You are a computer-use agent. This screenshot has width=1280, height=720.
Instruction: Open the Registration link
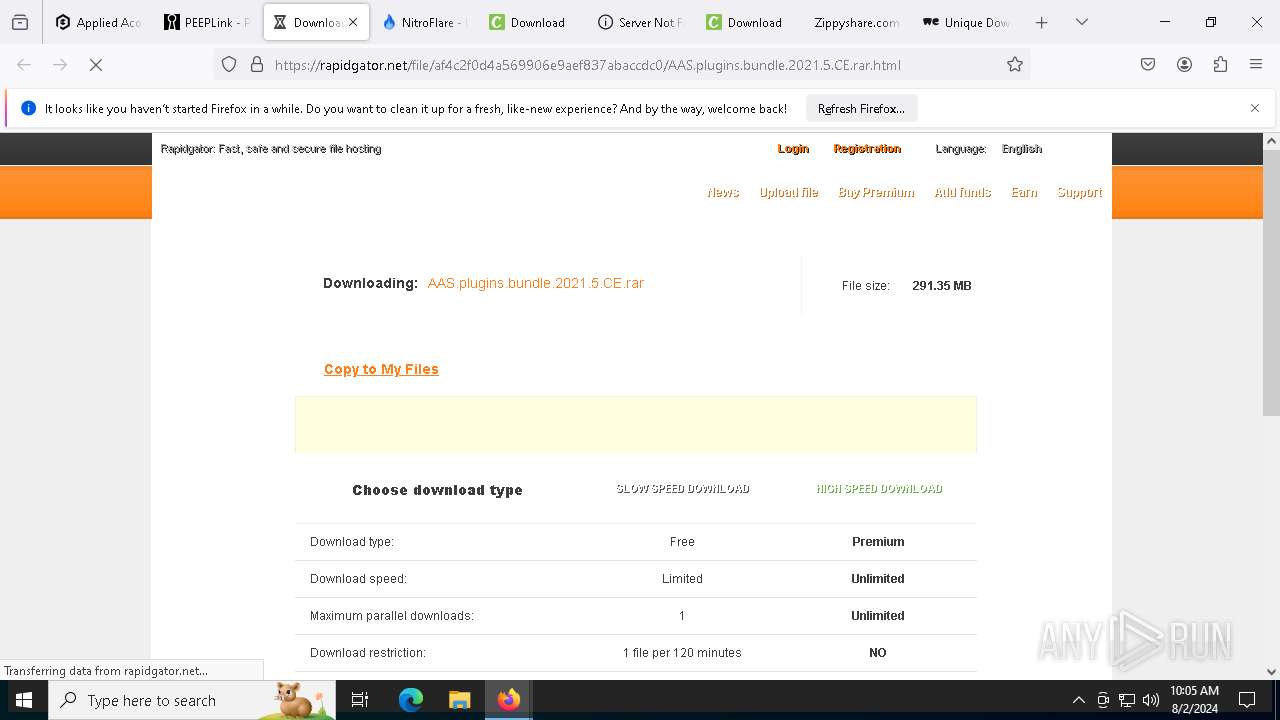867,148
